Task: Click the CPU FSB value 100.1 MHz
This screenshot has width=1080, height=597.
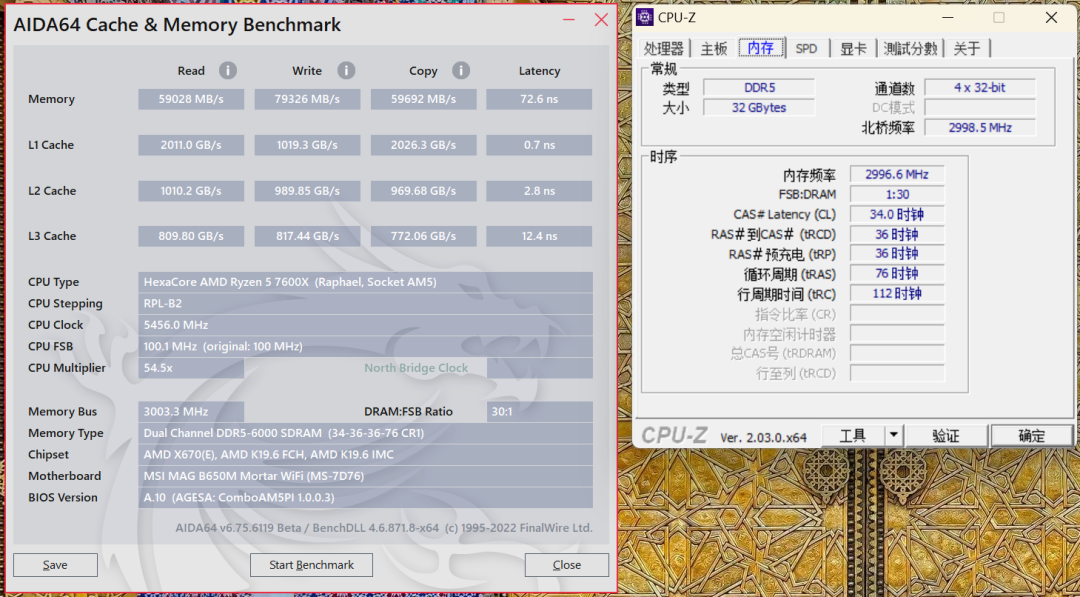Action: pos(365,346)
